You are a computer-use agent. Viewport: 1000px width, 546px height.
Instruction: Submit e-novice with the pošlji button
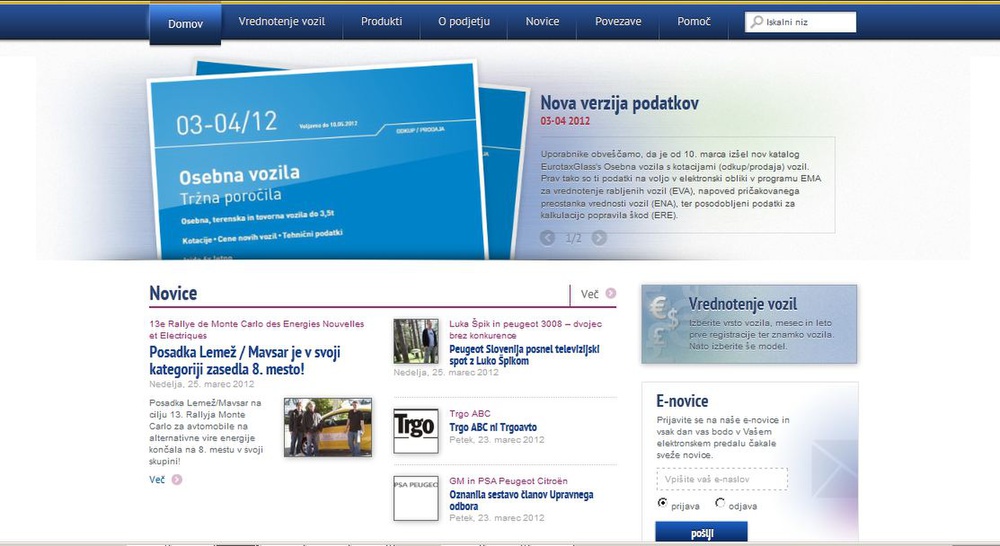pos(702,532)
